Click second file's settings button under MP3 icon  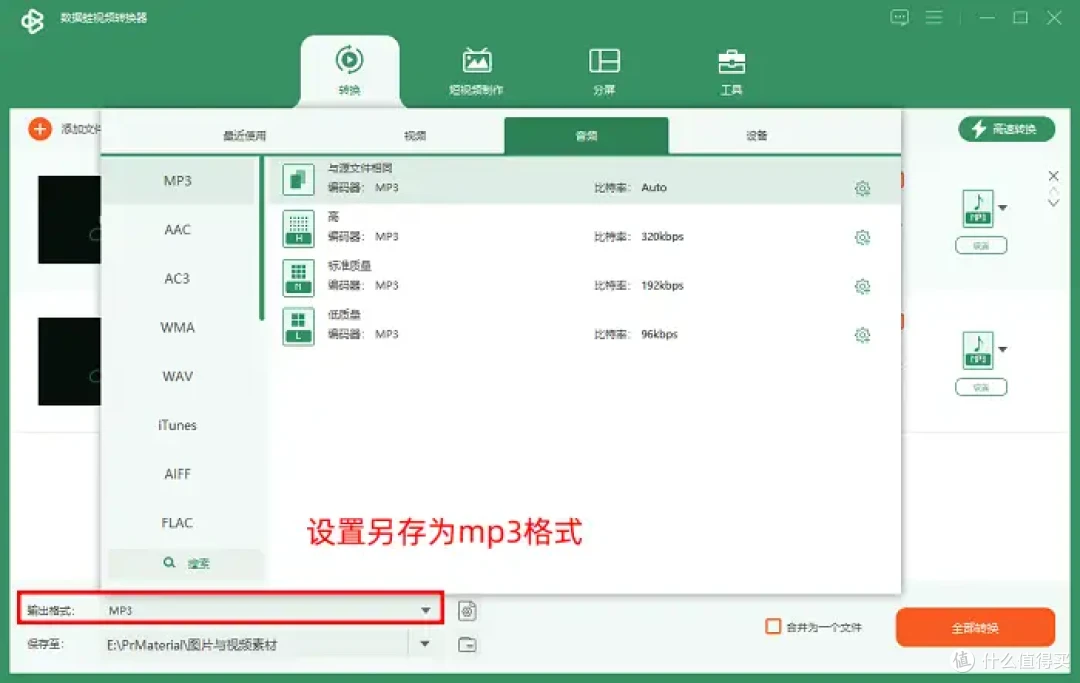click(981, 388)
